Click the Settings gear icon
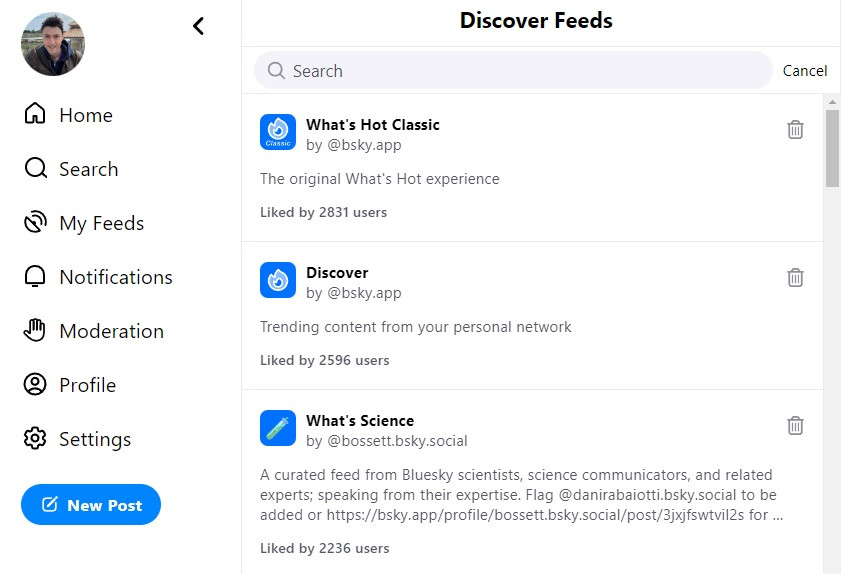This screenshot has width=843, height=574. [x=35, y=439]
